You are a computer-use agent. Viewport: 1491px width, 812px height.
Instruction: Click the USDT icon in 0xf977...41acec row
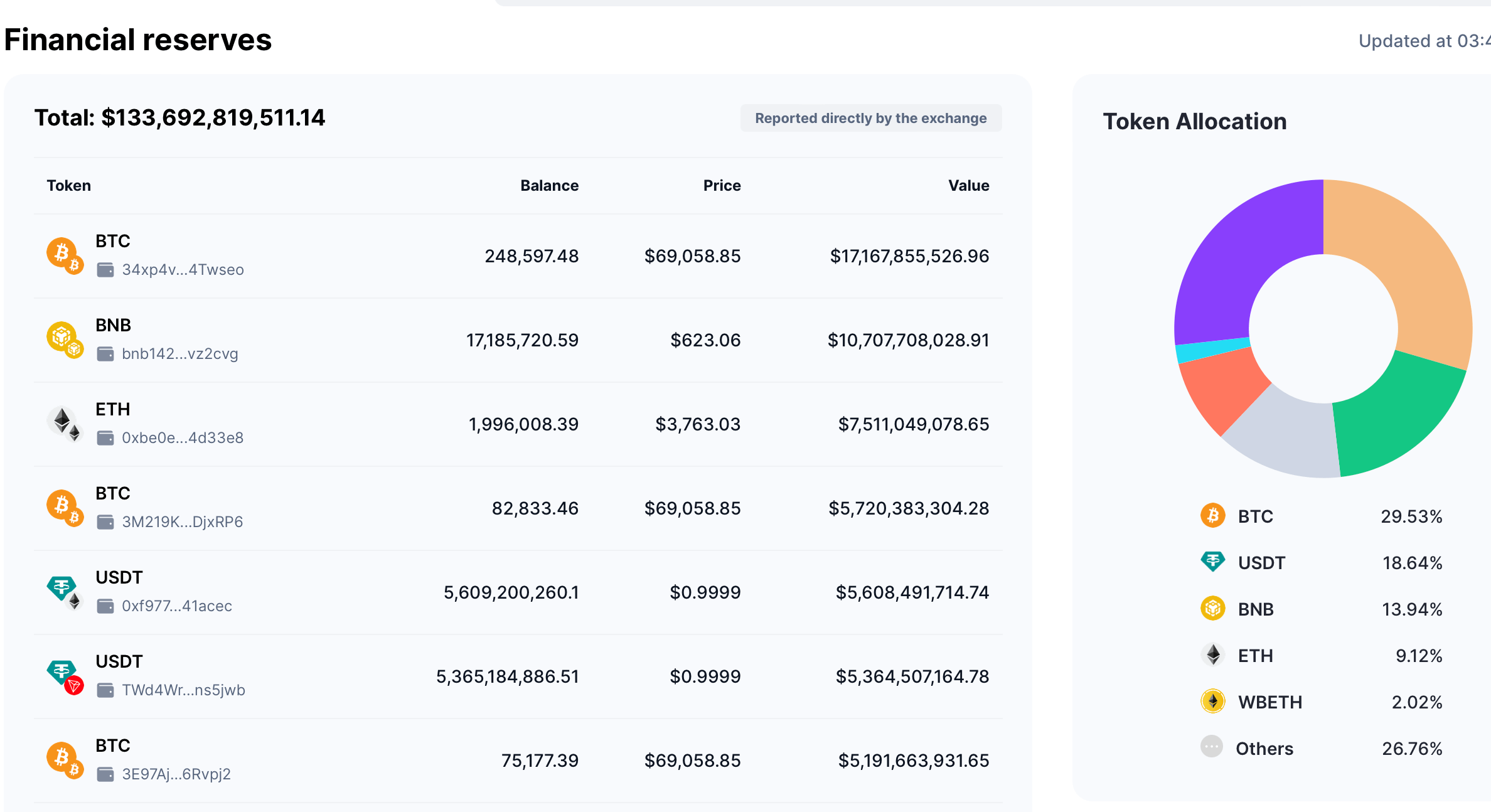coord(65,592)
